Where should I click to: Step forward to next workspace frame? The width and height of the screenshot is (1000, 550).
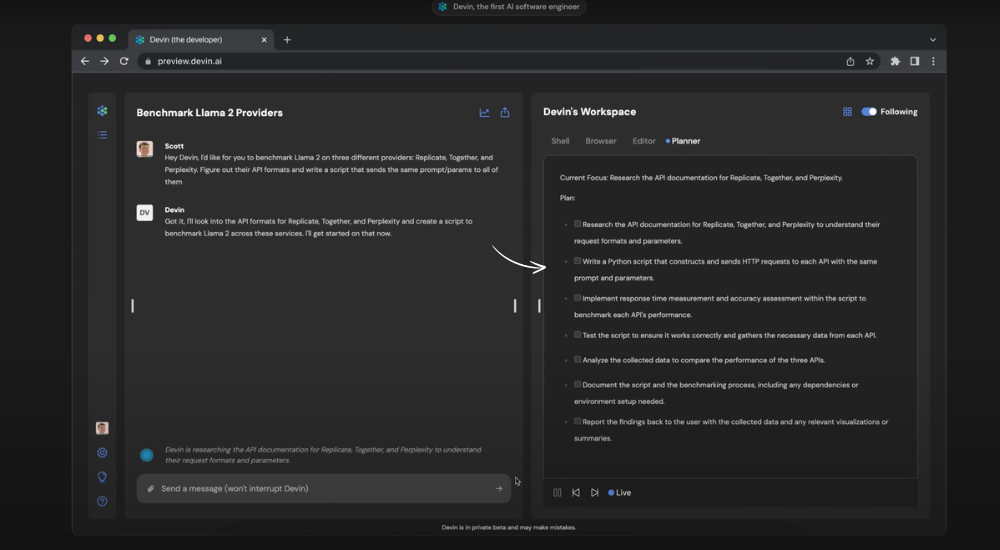[x=594, y=493]
